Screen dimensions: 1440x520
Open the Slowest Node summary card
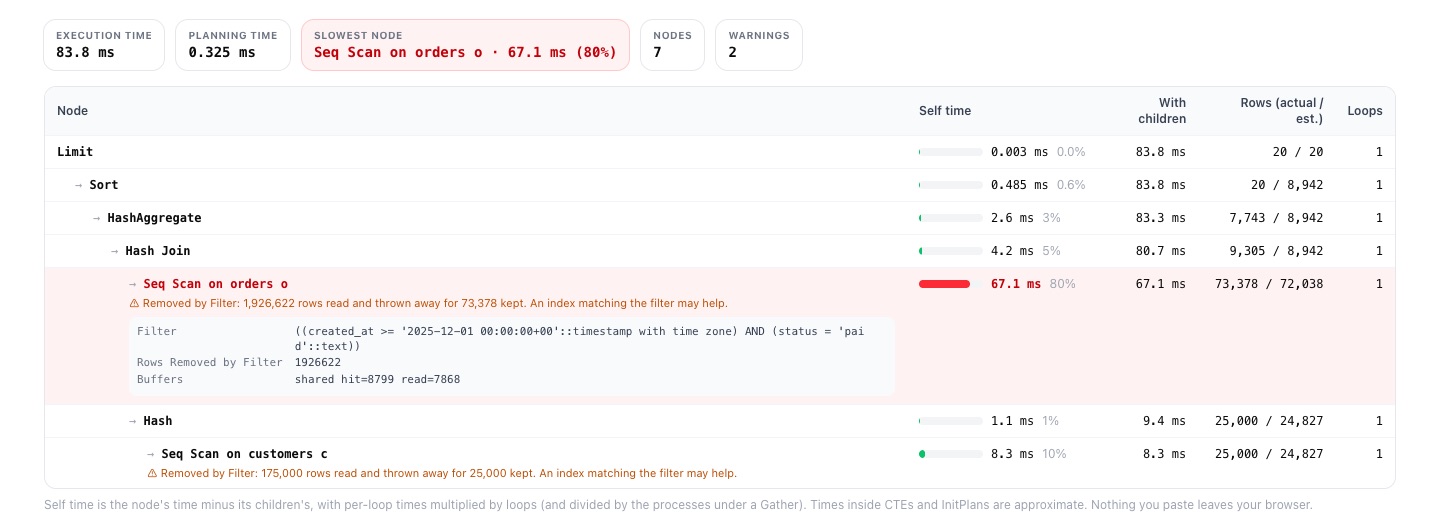coord(465,45)
